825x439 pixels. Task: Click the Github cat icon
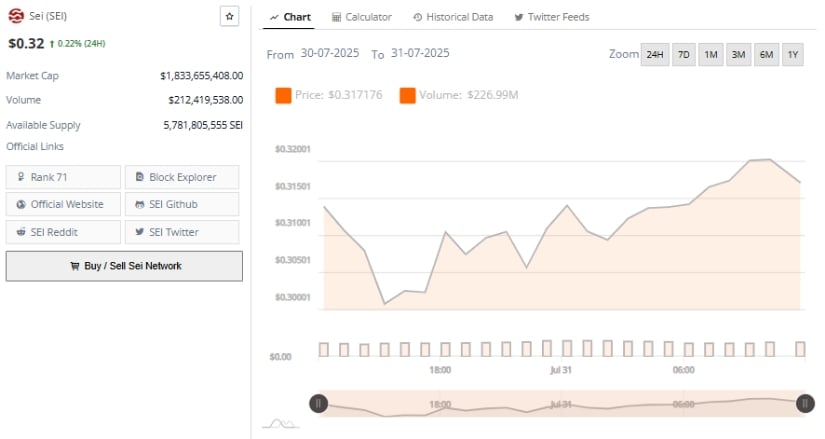pos(139,204)
